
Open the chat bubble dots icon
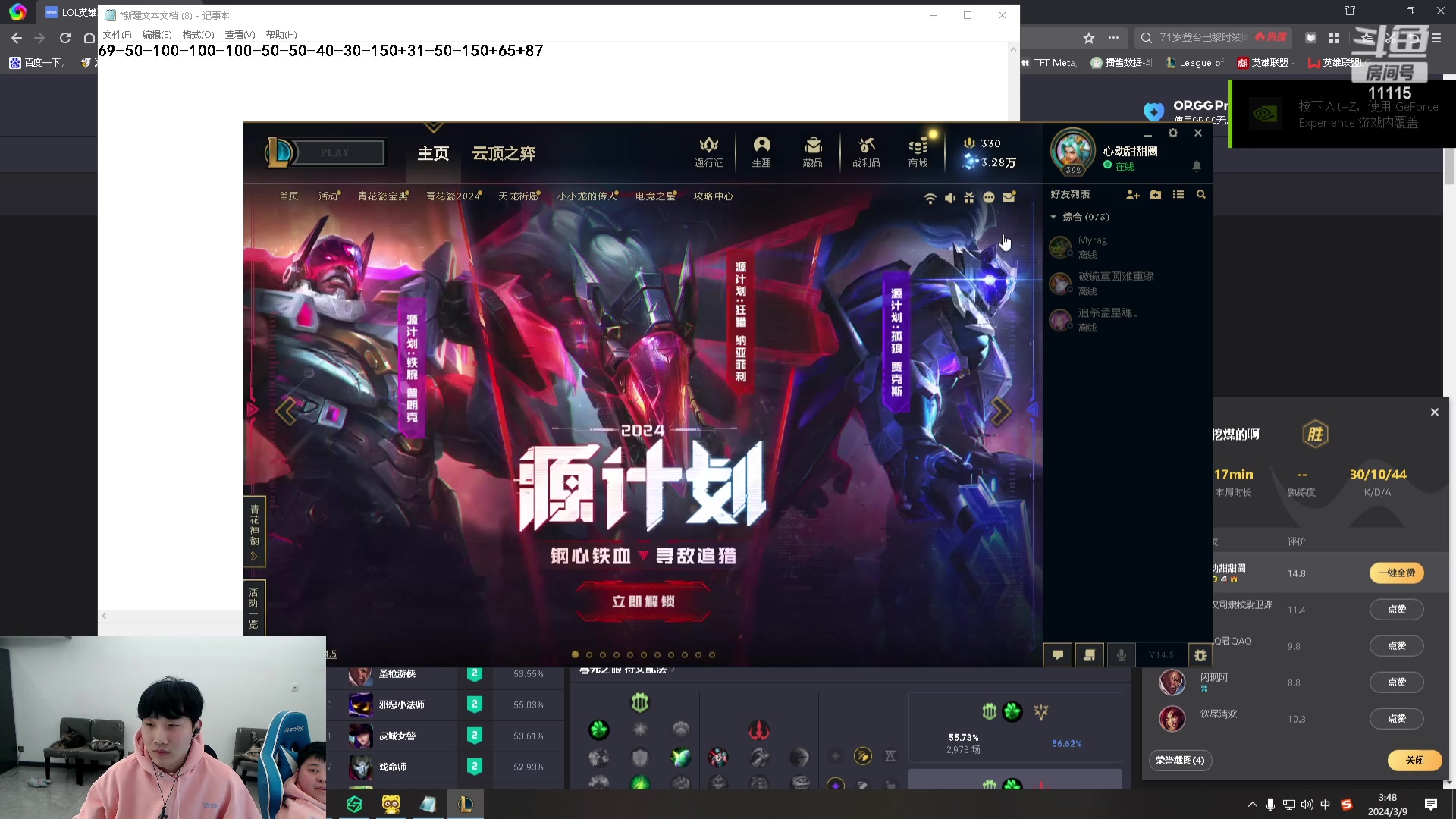click(x=989, y=197)
